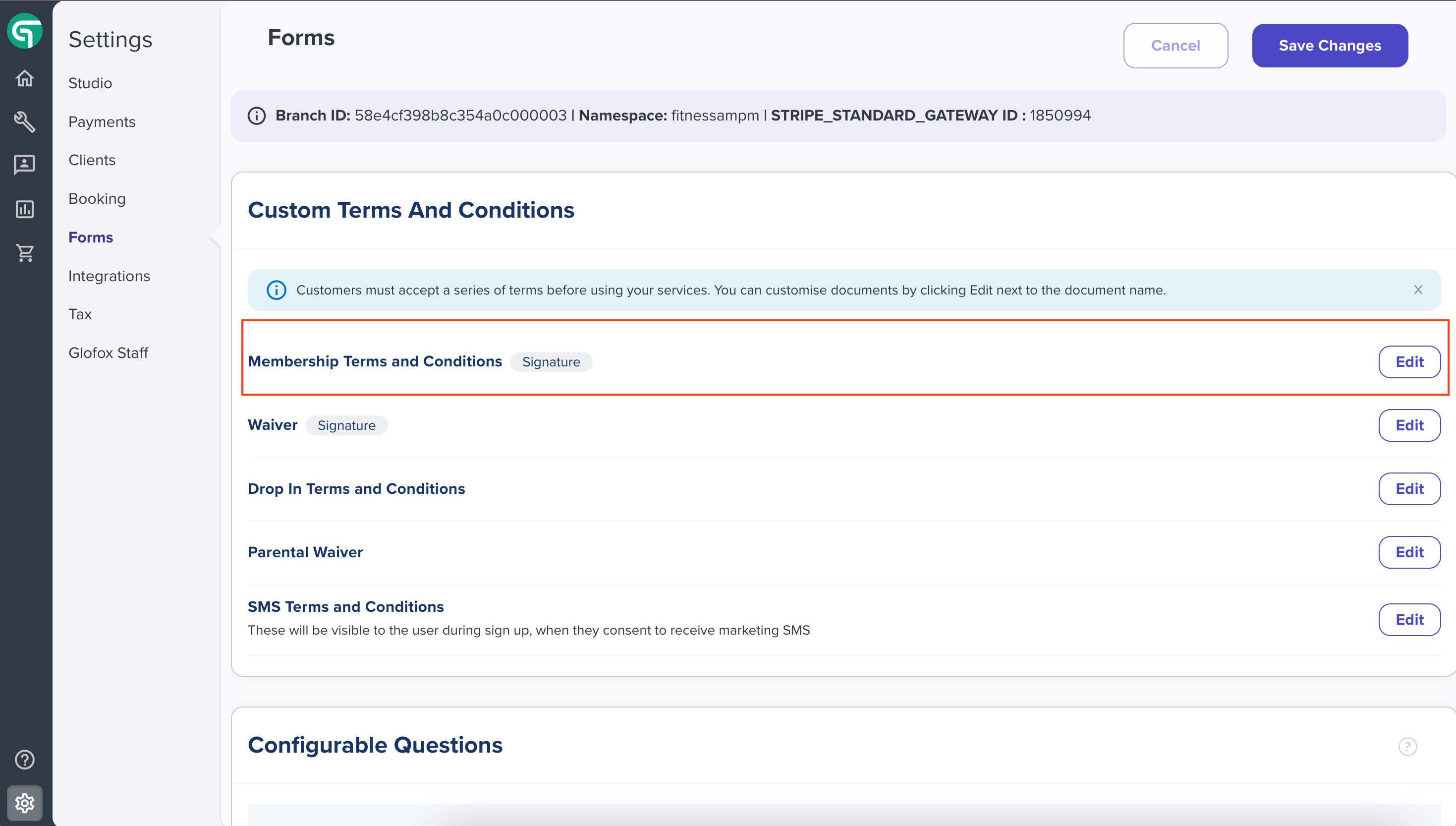Open the shopping cart store icon
Image resolution: width=1456 pixels, height=826 pixels.
[24, 252]
